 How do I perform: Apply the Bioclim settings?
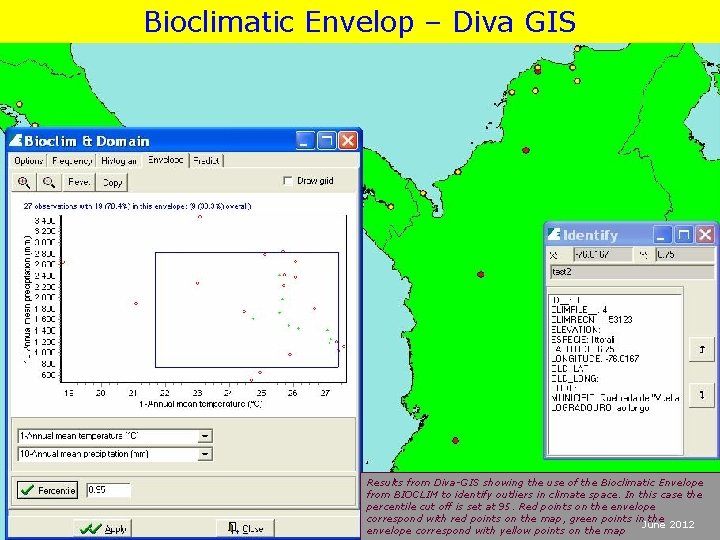pyautogui.click(x=103, y=529)
